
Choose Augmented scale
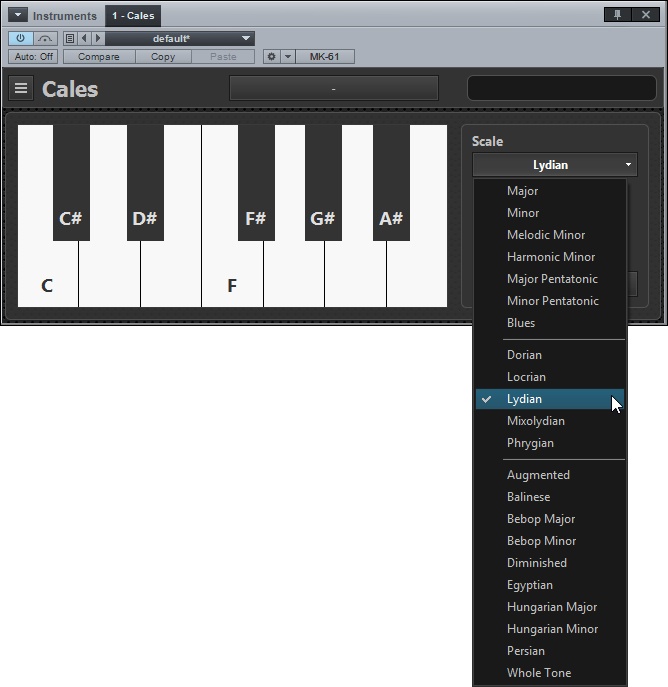click(x=550, y=475)
